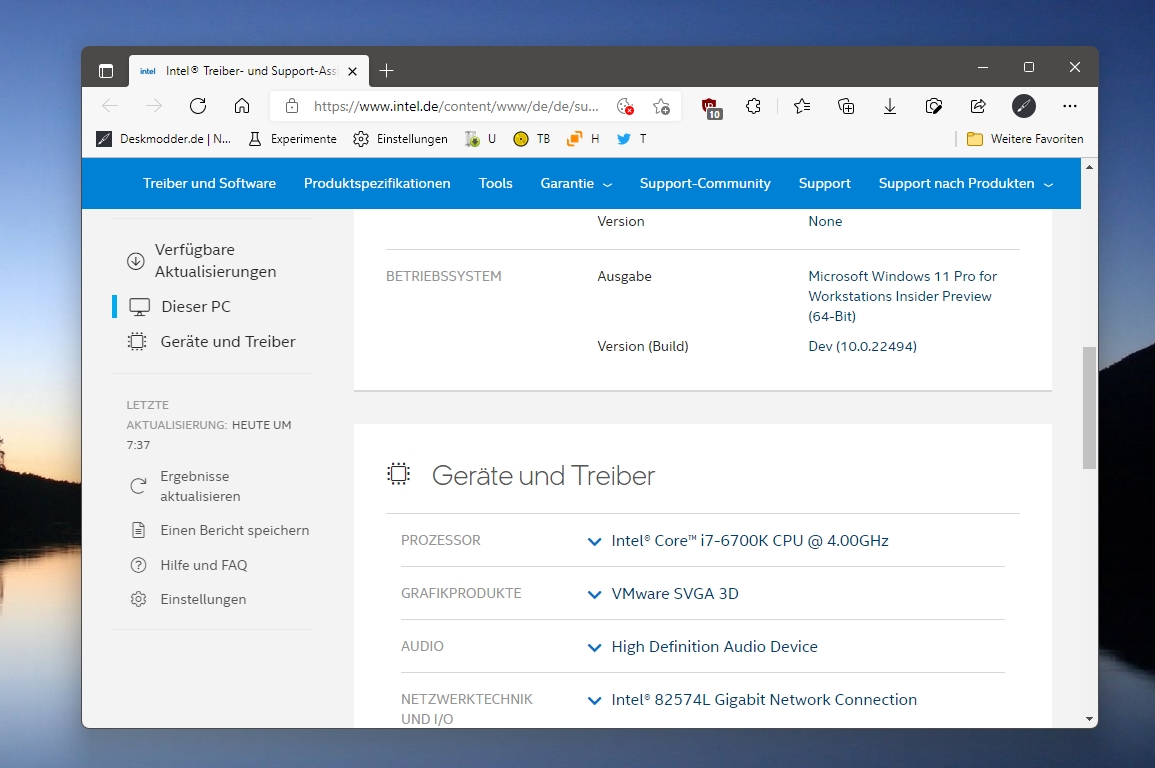Open the tab actions menu icon
This screenshot has height=768, width=1155.
click(x=106, y=71)
